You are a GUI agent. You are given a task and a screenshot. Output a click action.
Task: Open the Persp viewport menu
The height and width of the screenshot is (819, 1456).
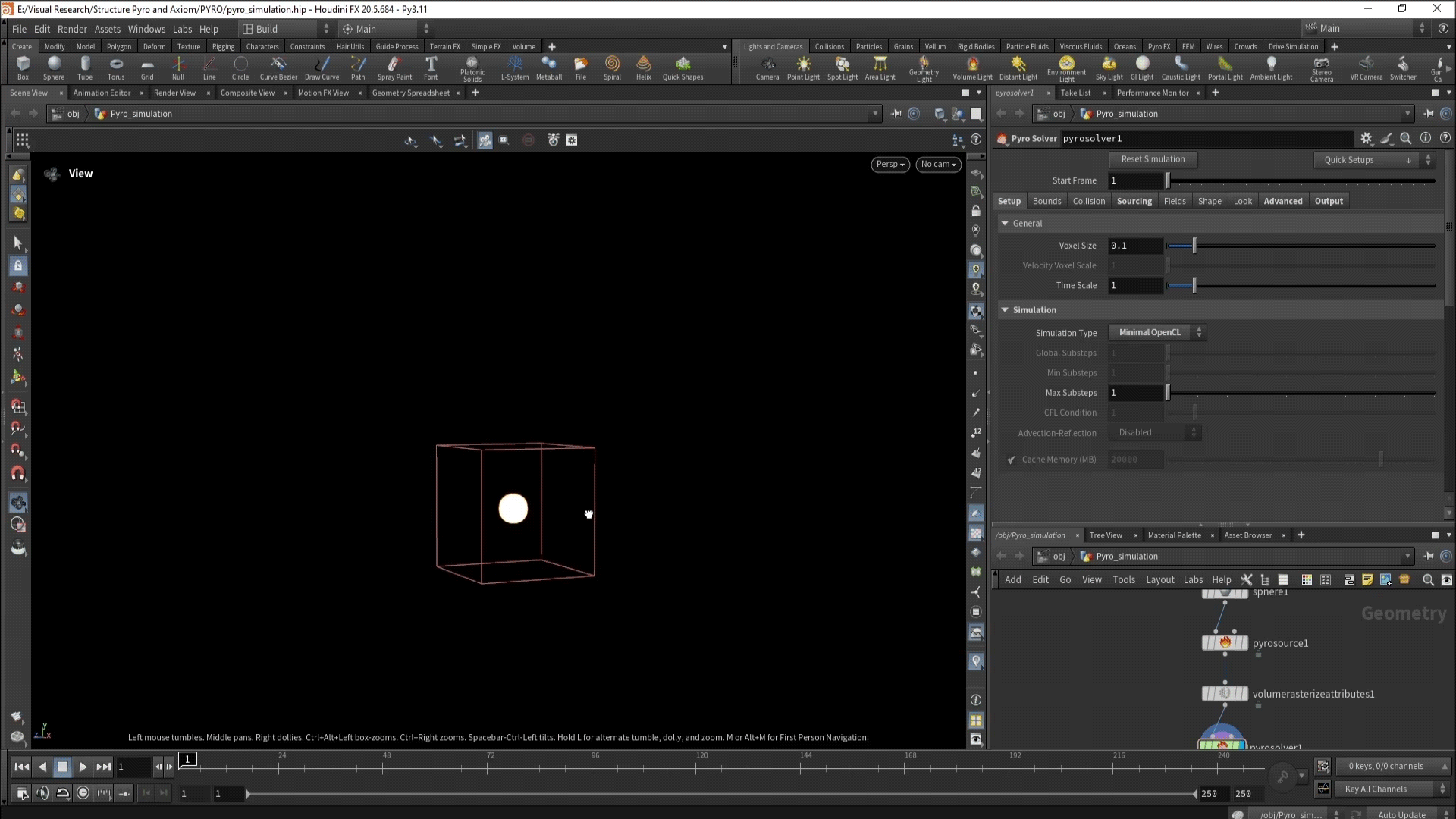[x=890, y=164]
